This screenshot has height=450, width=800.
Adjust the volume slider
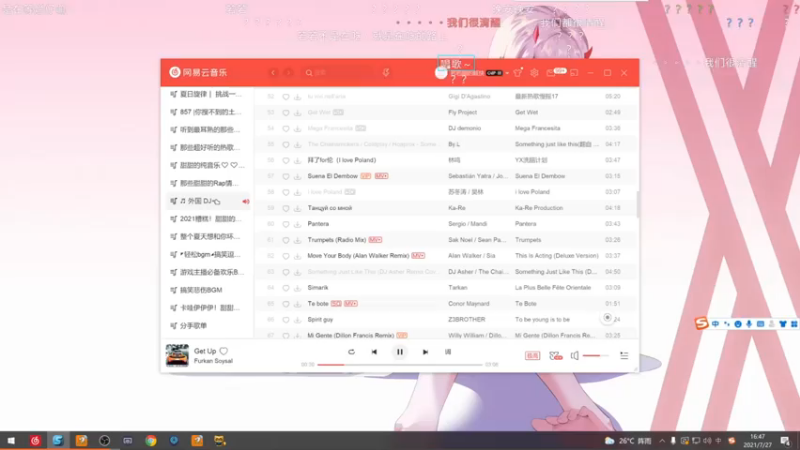pos(595,355)
